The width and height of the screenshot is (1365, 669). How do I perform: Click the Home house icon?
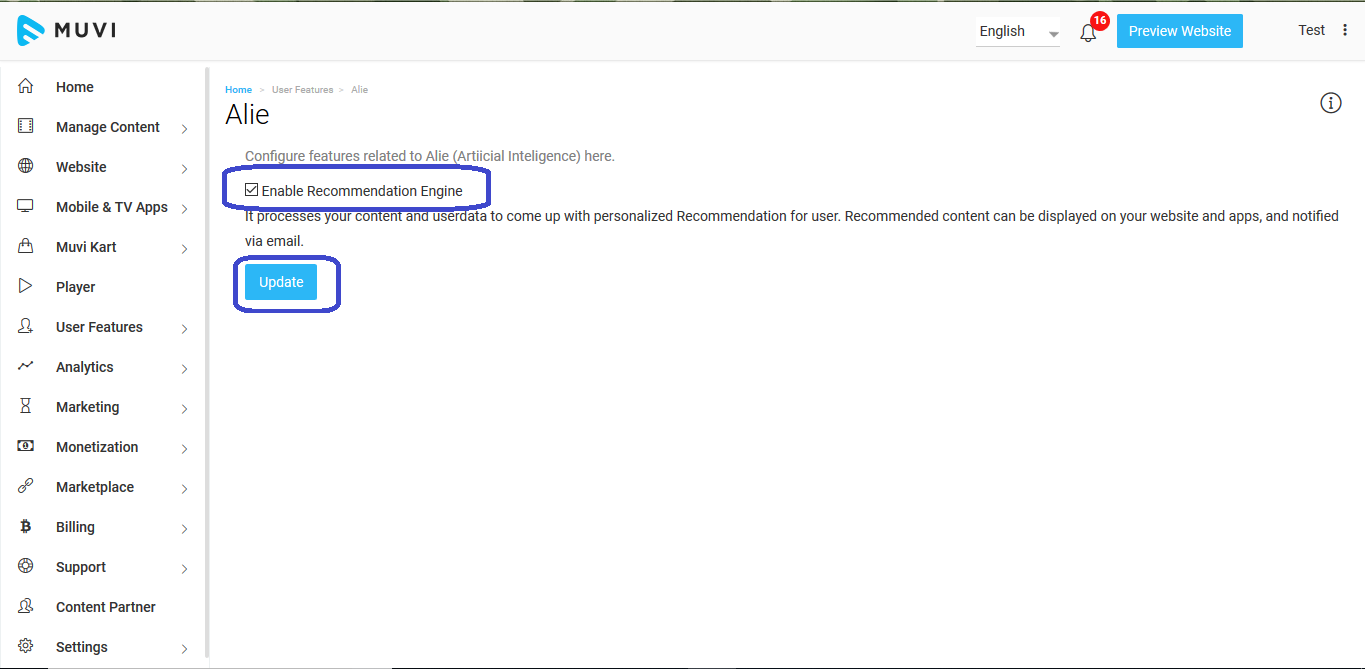(x=26, y=87)
